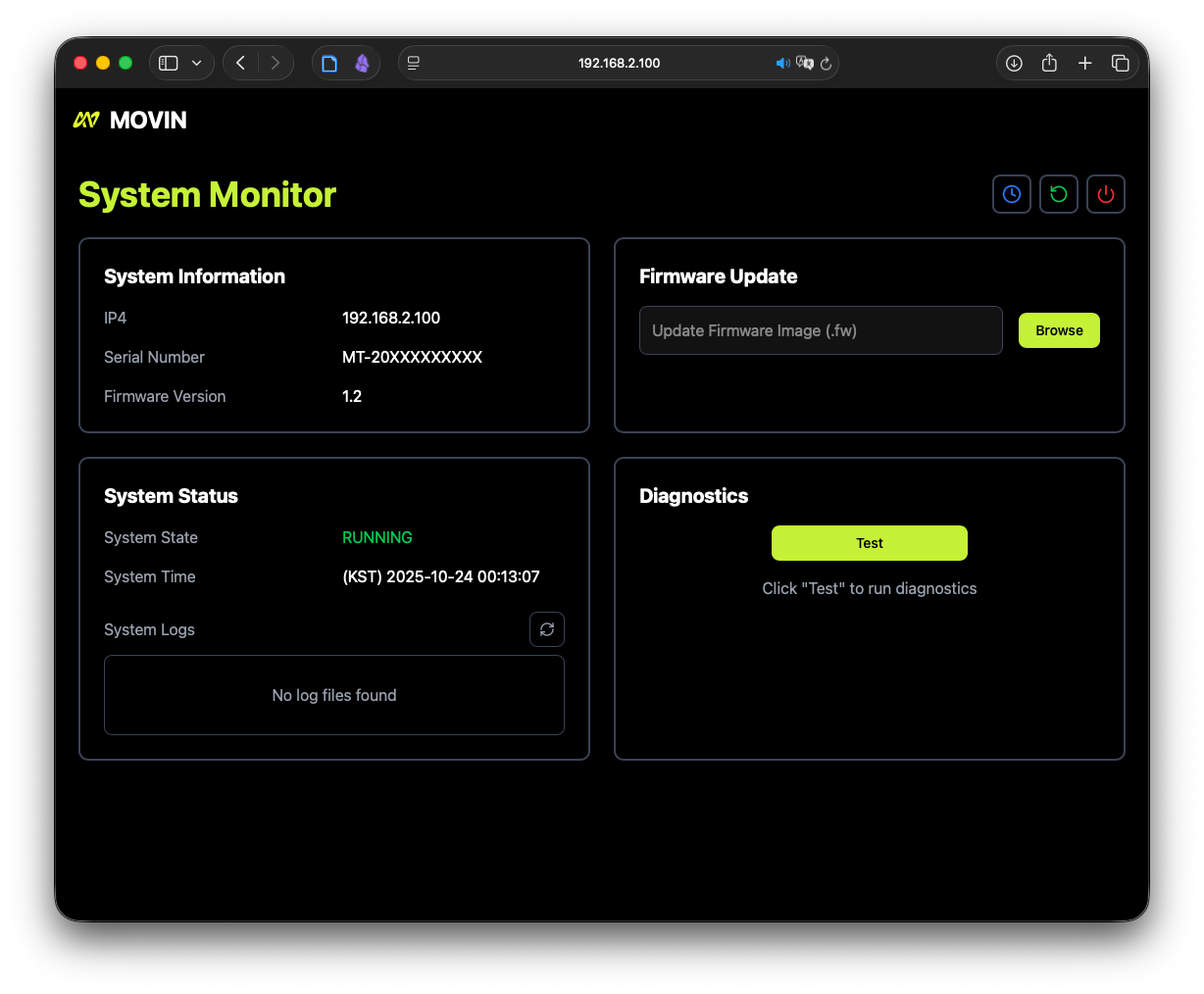Click the Update Firmware Image field
The height and width of the screenshot is (994, 1204).
(x=820, y=330)
